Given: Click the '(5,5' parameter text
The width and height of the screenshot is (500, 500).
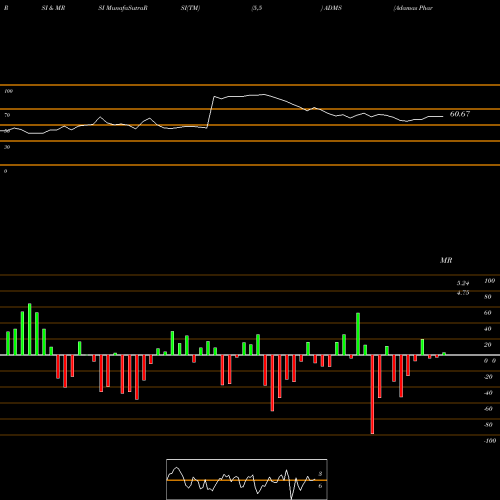Looking at the screenshot, I should pos(257,8).
